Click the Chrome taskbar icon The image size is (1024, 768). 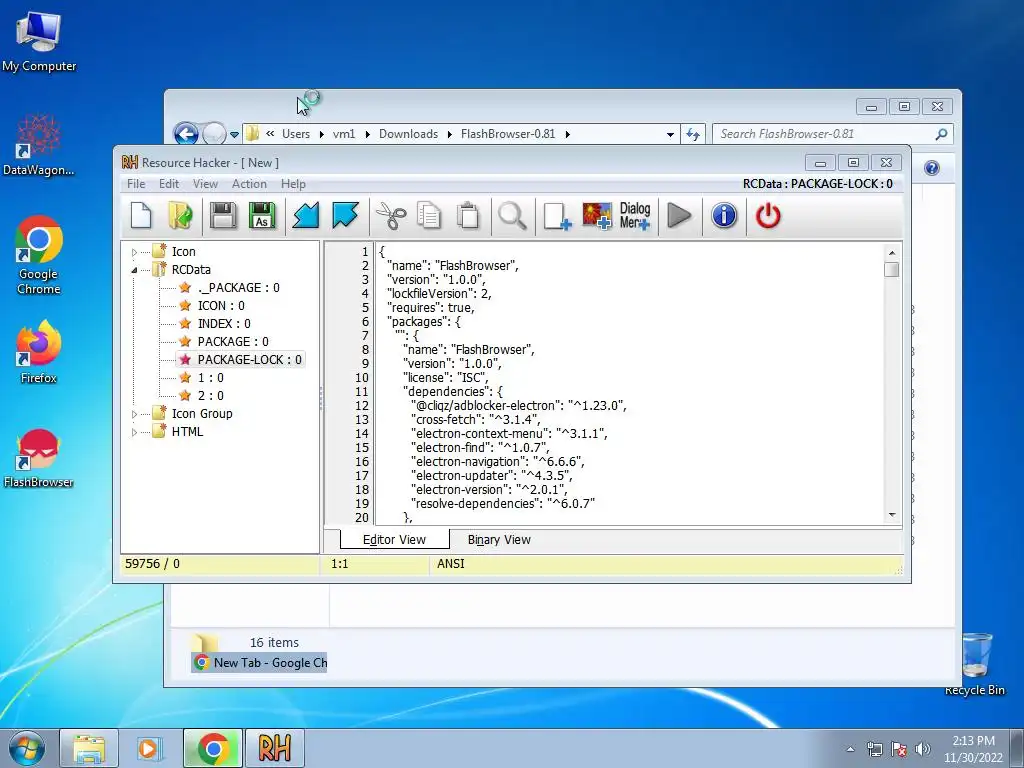click(x=213, y=748)
